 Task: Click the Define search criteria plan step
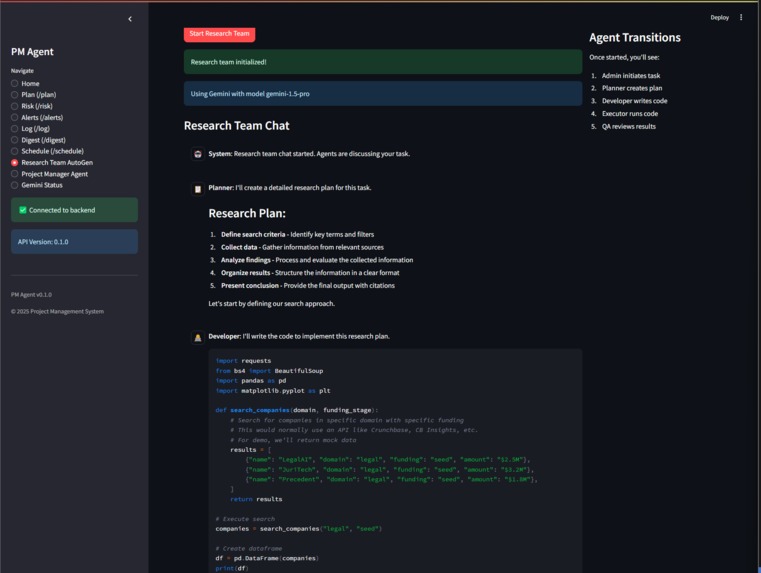point(298,234)
